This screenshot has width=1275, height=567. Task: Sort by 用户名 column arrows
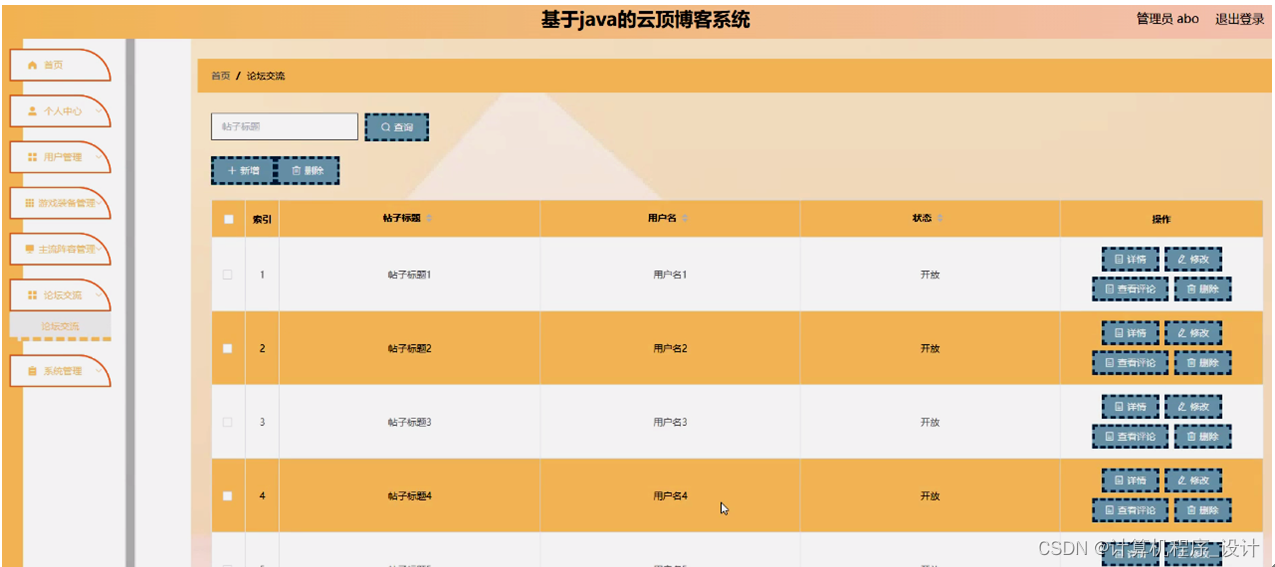[x=686, y=218]
